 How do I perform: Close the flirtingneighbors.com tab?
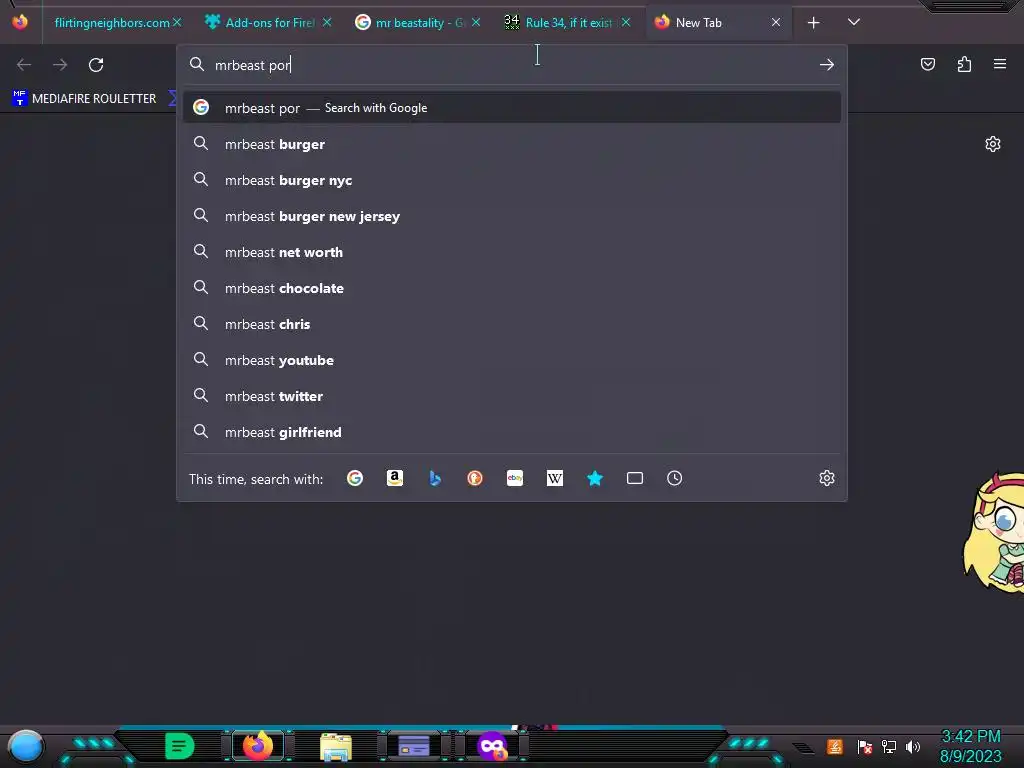177,22
